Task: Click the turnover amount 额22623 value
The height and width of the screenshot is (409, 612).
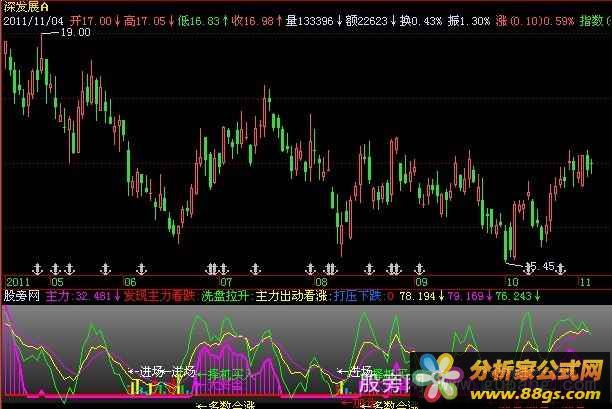Action: [x=366, y=21]
